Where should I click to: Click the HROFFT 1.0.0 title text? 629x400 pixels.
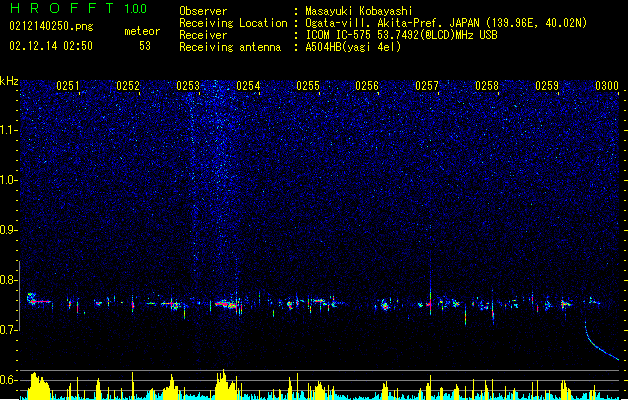(x=79, y=8)
